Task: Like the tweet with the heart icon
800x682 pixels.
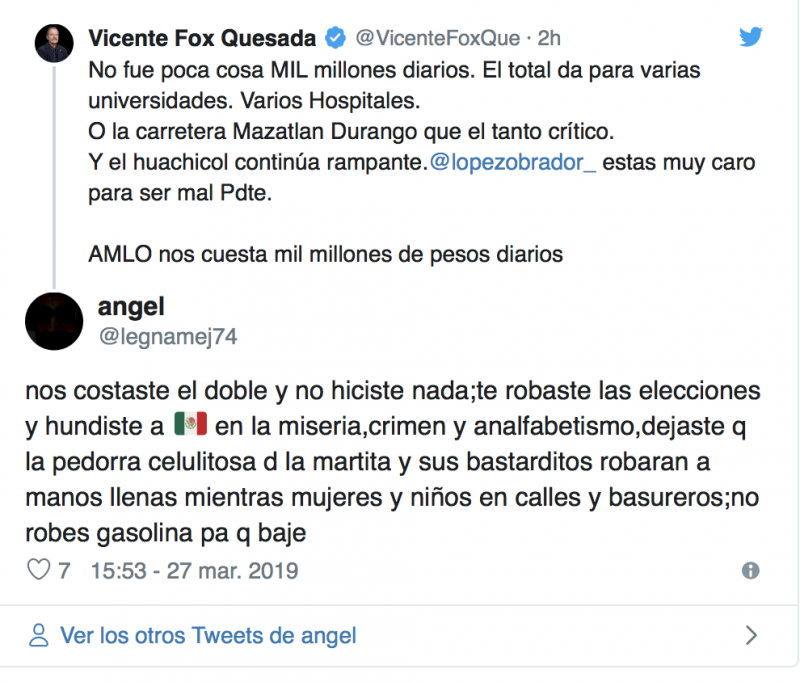Action: pos(38,571)
